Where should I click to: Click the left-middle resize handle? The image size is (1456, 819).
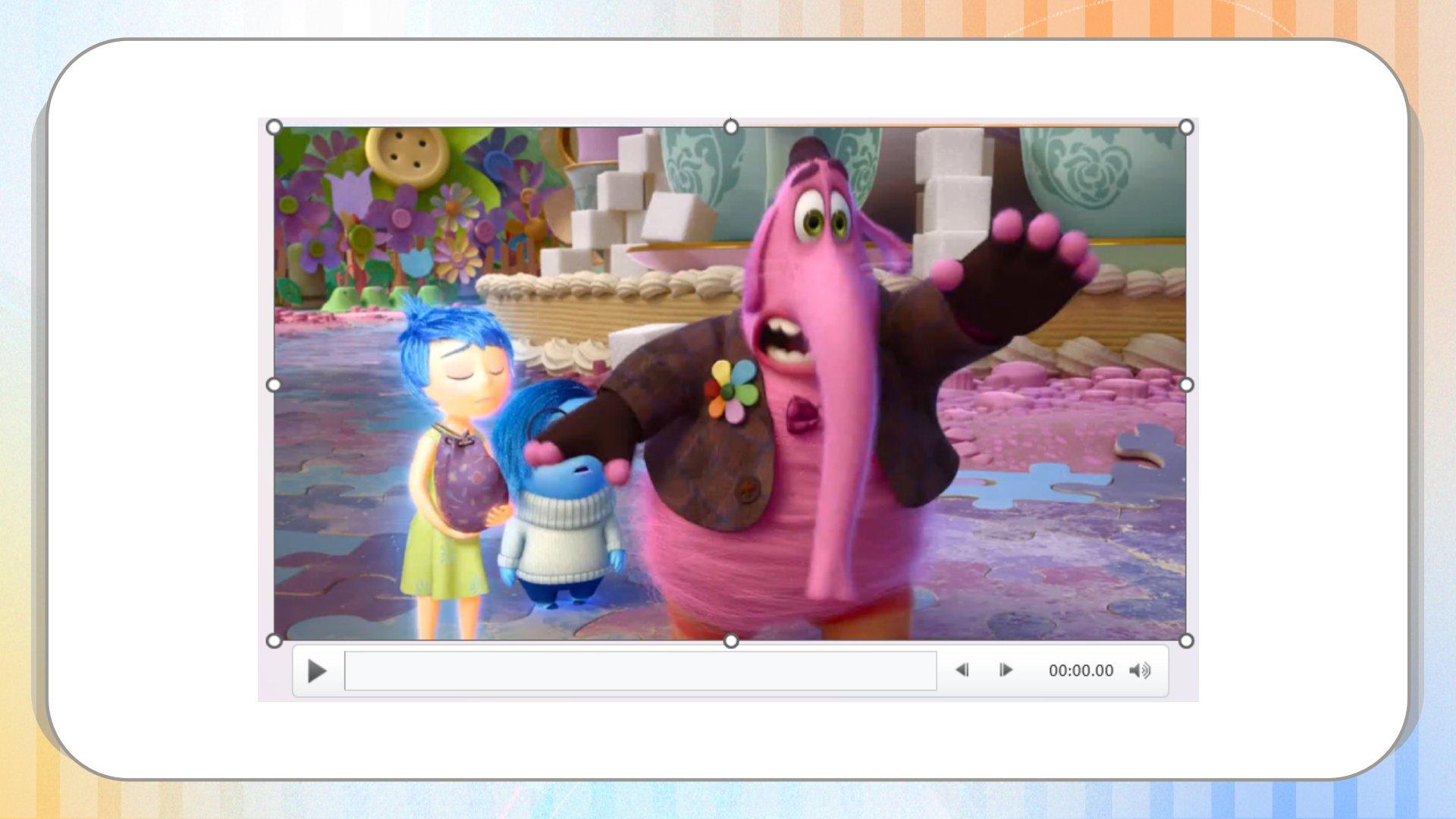point(275,384)
